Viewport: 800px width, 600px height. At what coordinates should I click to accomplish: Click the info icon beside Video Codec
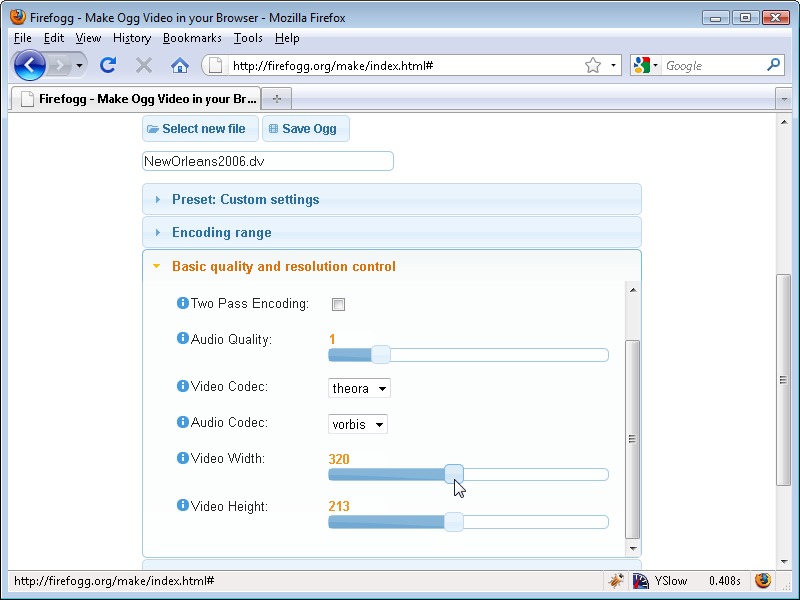tap(182, 387)
